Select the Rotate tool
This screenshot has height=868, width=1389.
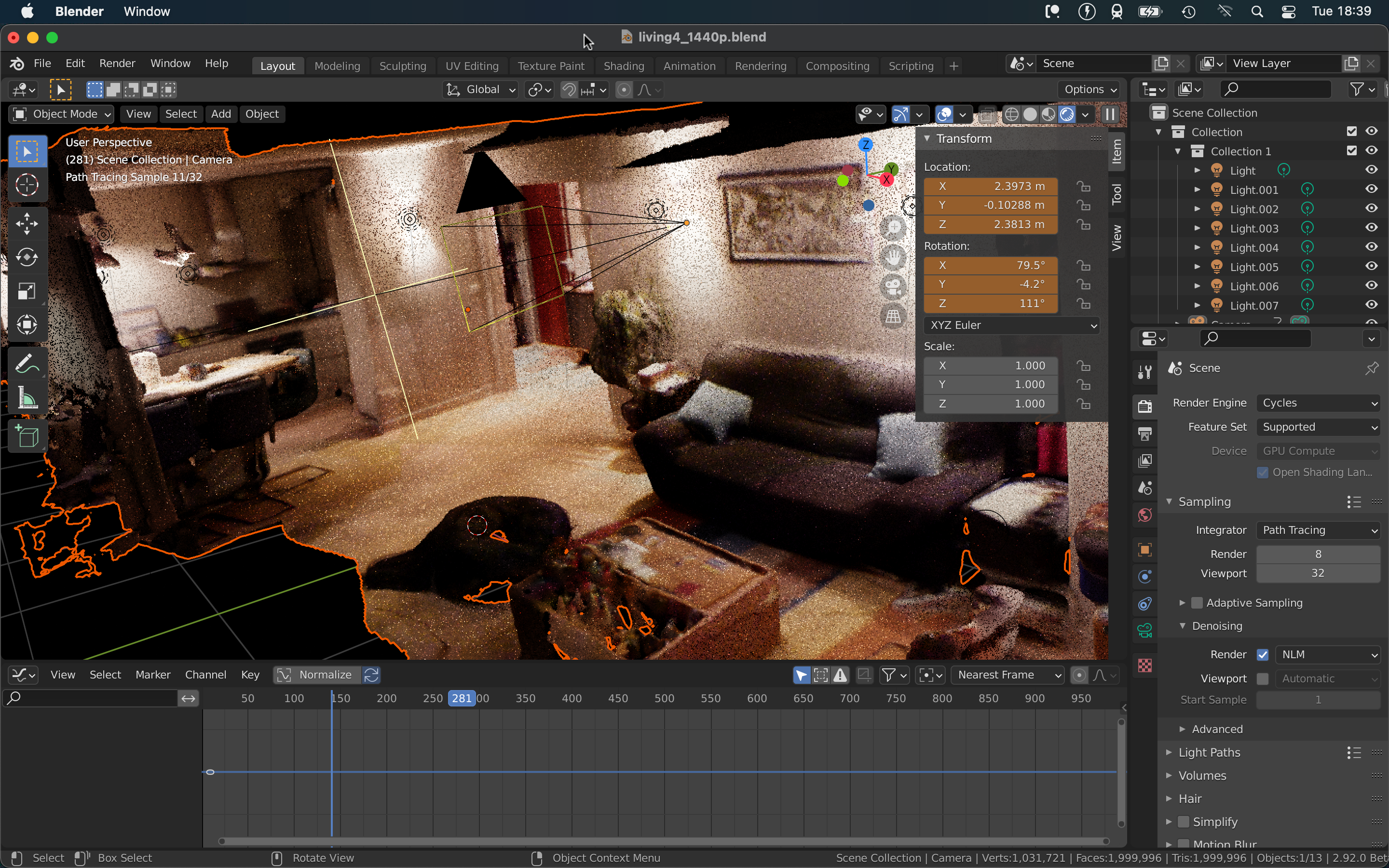click(27, 257)
